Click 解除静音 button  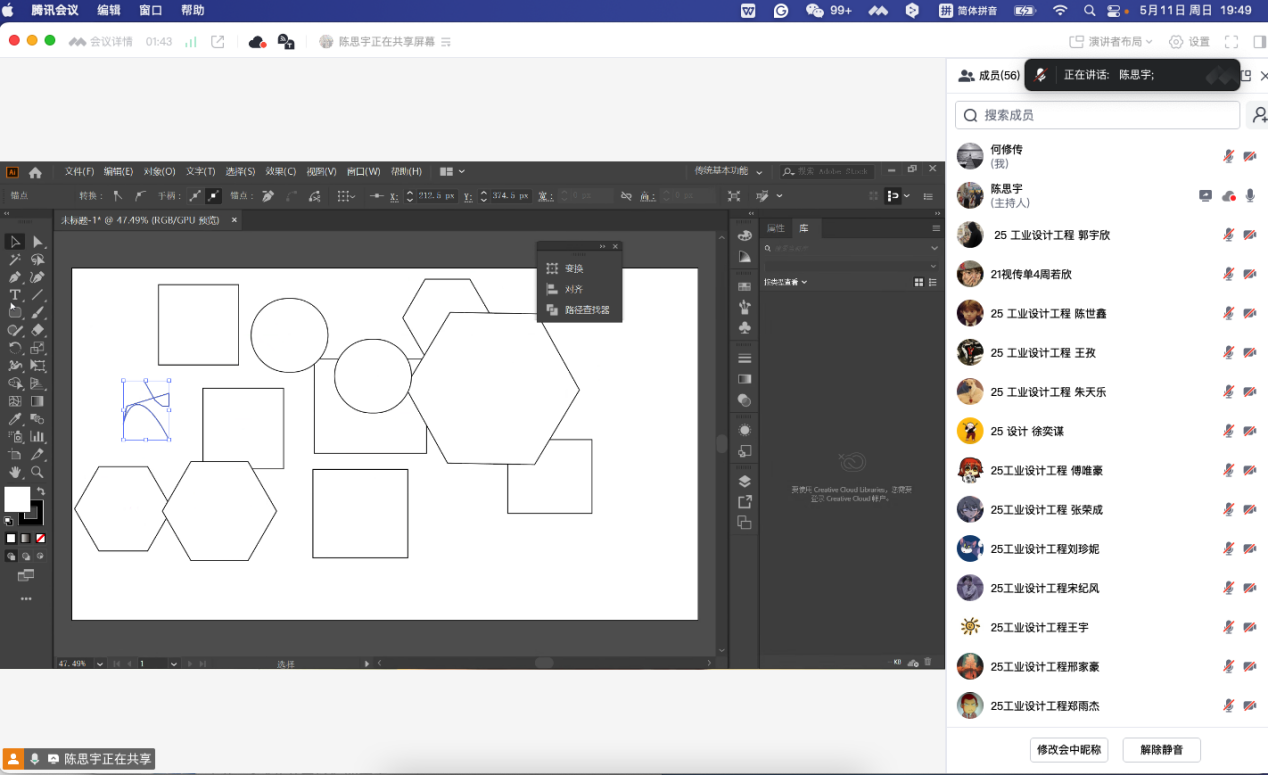[x=1161, y=749]
